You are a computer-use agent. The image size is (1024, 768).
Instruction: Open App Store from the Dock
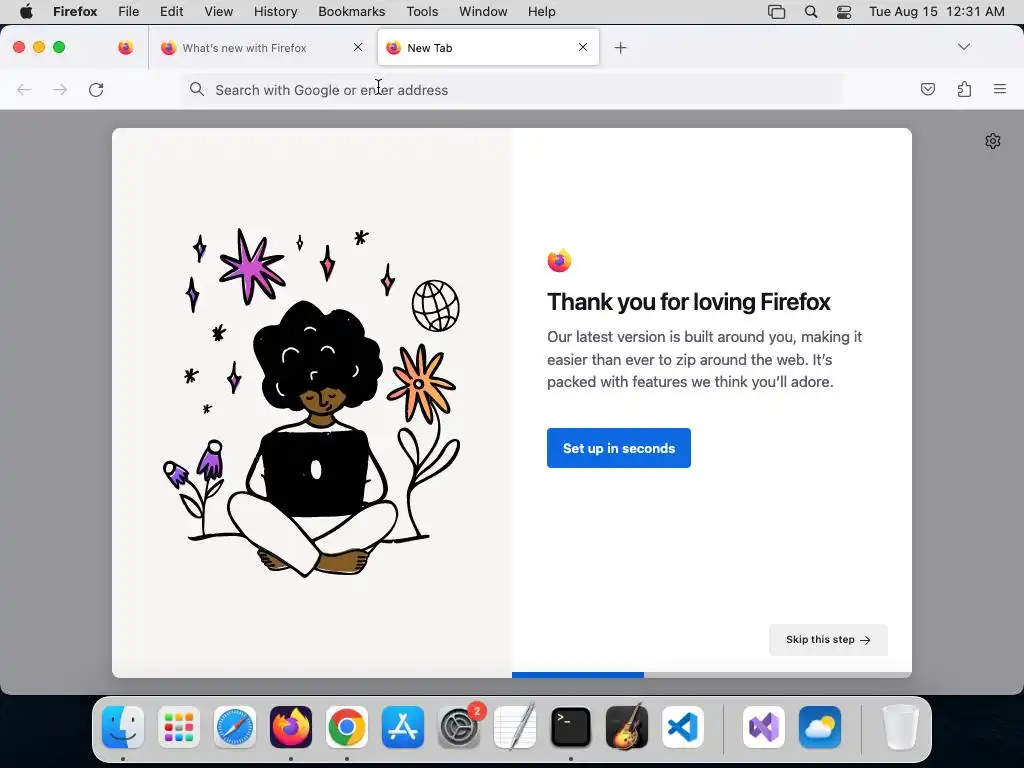click(402, 727)
